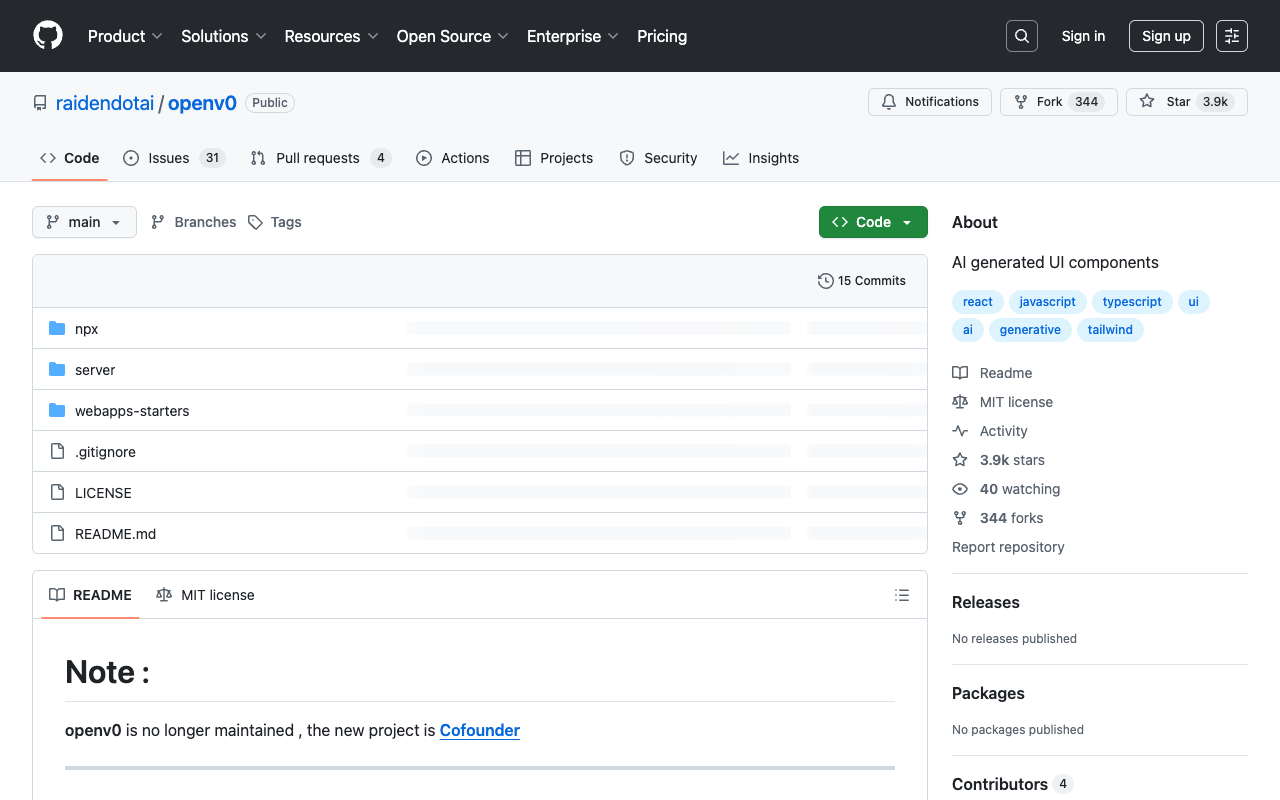Open the webapps-starters folder
This screenshot has width=1280, height=800.
tap(132, 411)
